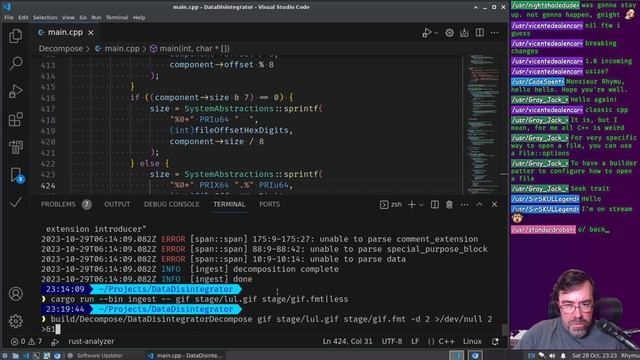Open the Manage gear in activity bar

click(16, 321)
